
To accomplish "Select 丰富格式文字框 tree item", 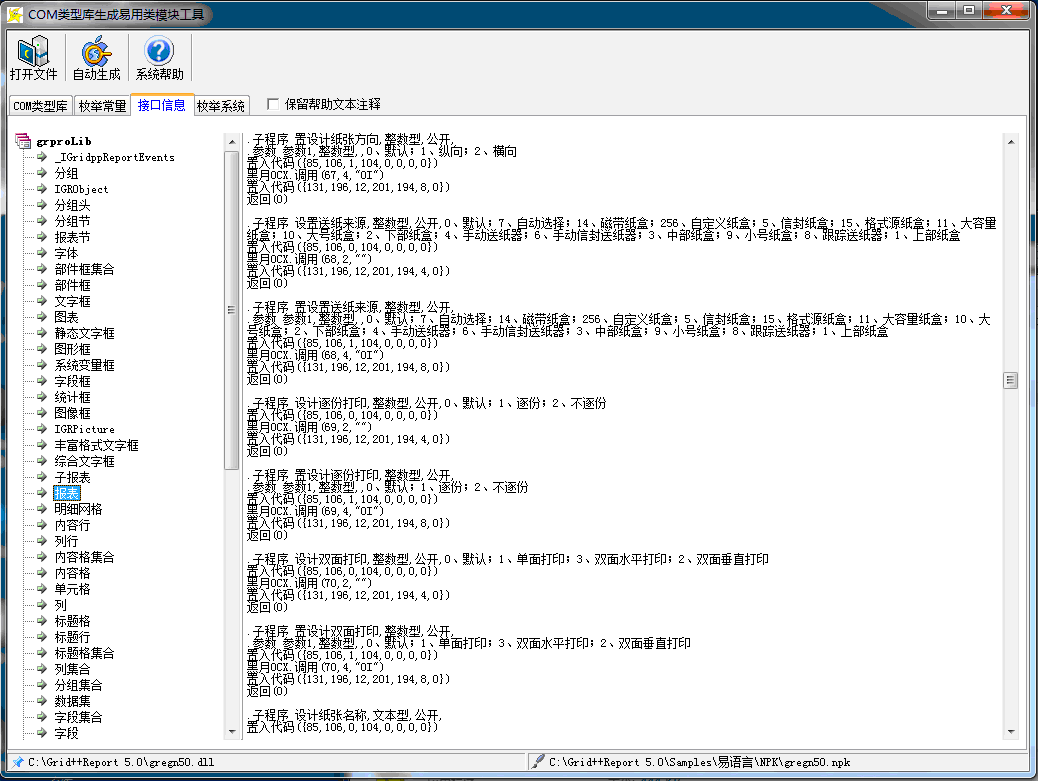I will (x=97, y=445).
